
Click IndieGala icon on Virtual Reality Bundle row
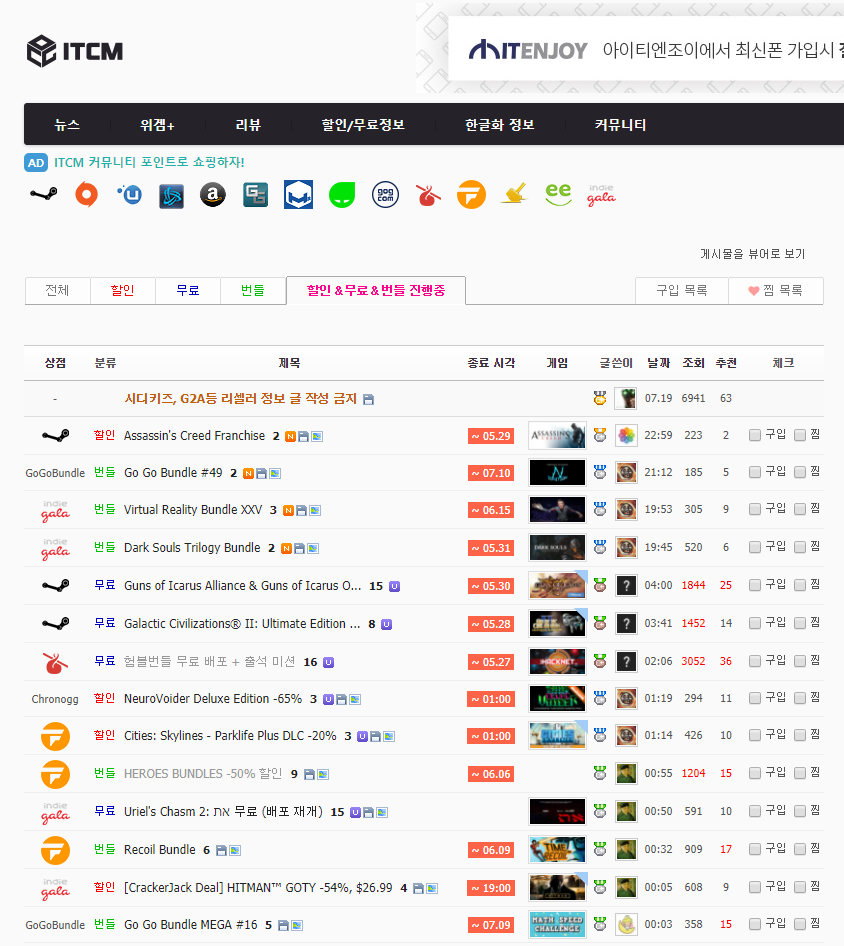click(55, 510)
